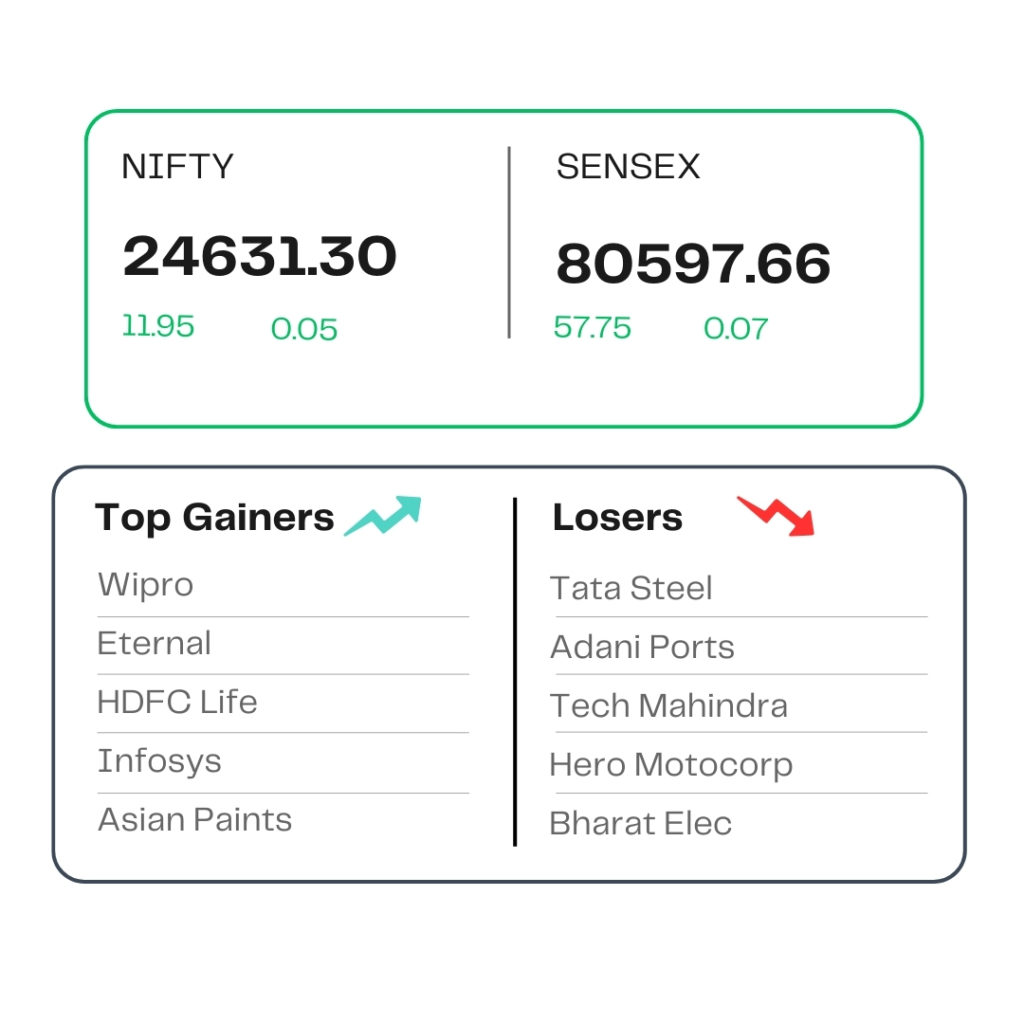Open the Eternal stock entry
The image size is (1024, 1024).
tap(154, 643)
